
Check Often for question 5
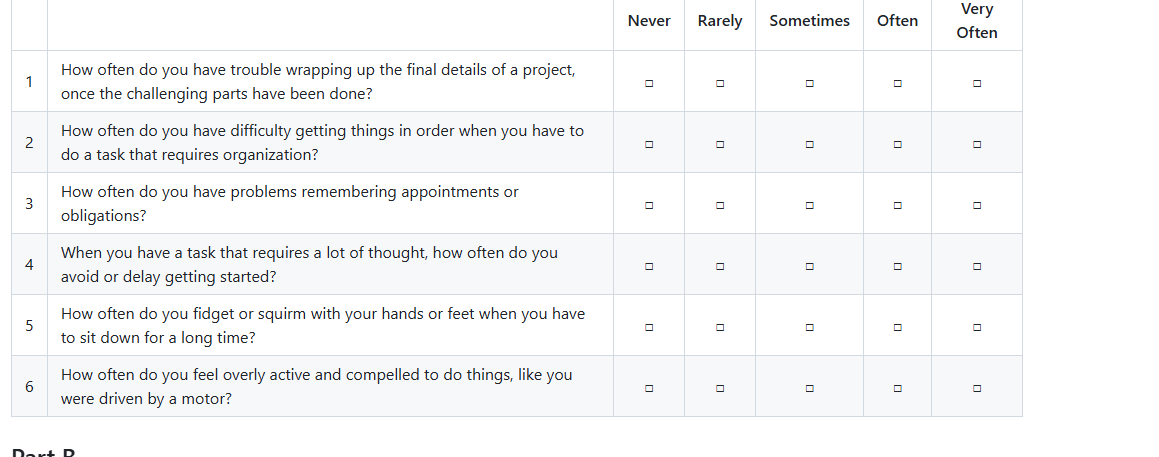[897, 327]
